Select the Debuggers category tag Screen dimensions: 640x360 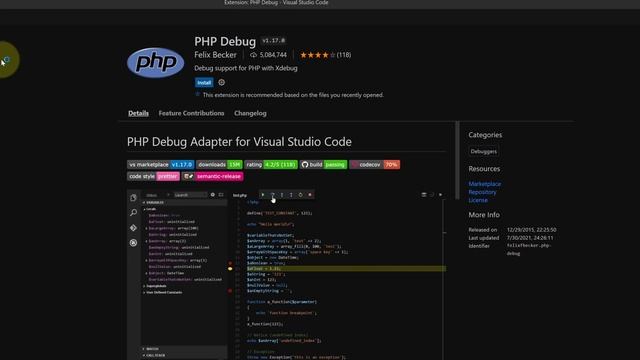point(483,151)
